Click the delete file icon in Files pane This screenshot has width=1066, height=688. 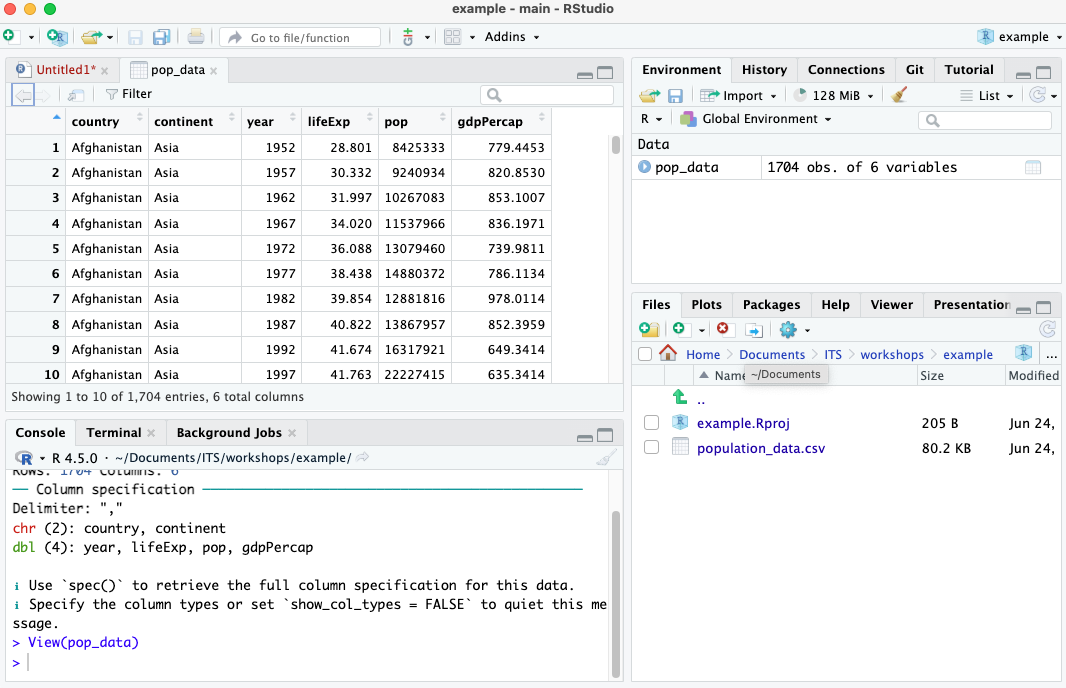tap(724, 329)
